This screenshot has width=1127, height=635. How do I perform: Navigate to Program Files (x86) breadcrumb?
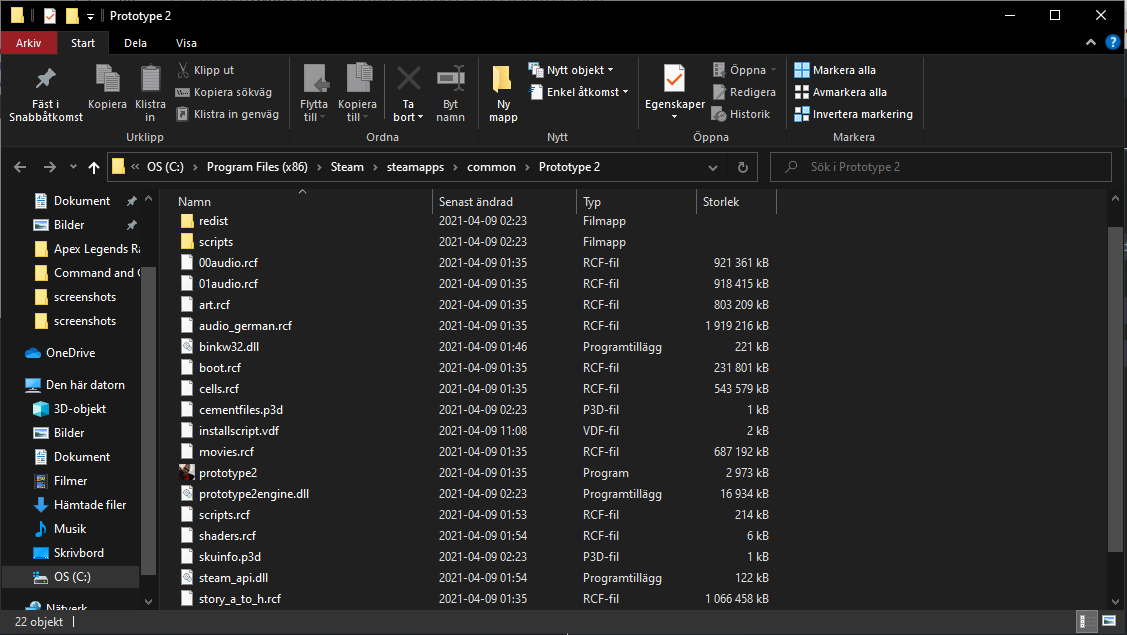pyautogui.click(x=257, y=167)
